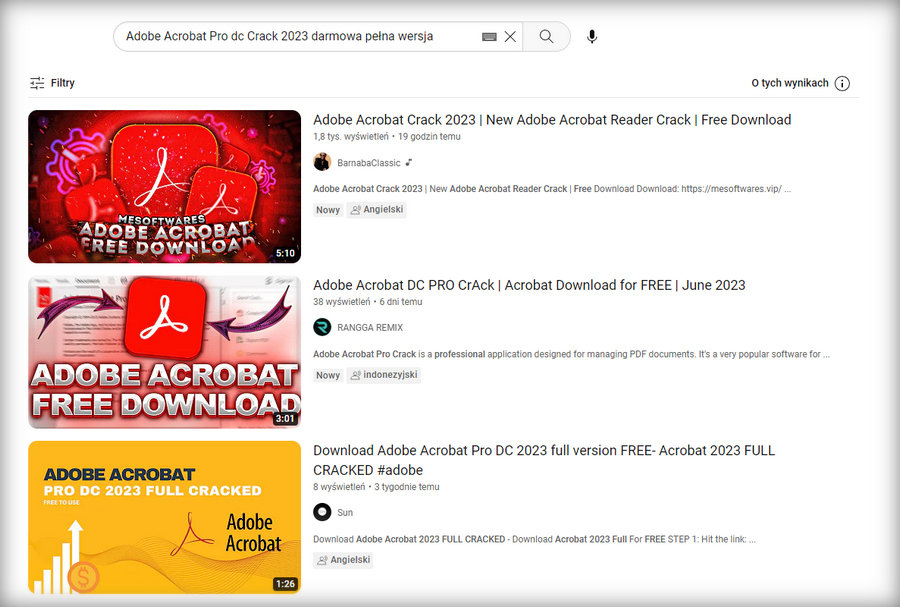This screenshot has width=900, height=607.
Task: Click the 'Nowy' badge on the first result
Action: (x=327, y=210)
